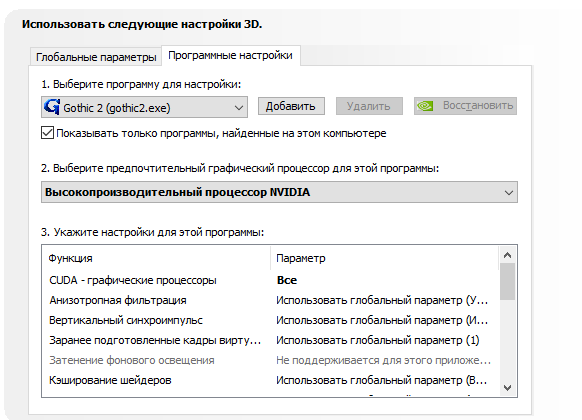The width and height of the screenshot is (582, 420).
Task: Select the Кэширование шейдеров row
Action: coord(270,380)
